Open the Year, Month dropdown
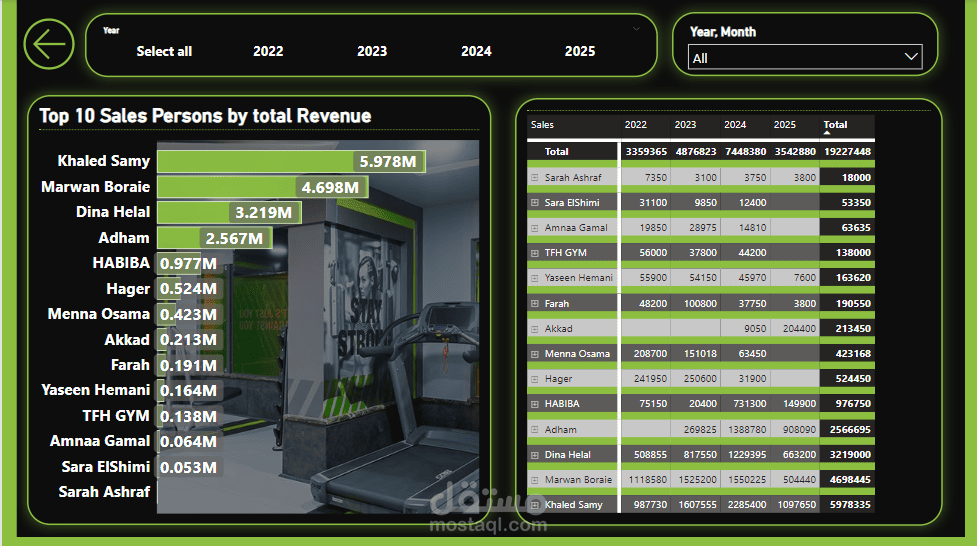Image resolution: width=977 pixels, height=546 pixels. 804,57
